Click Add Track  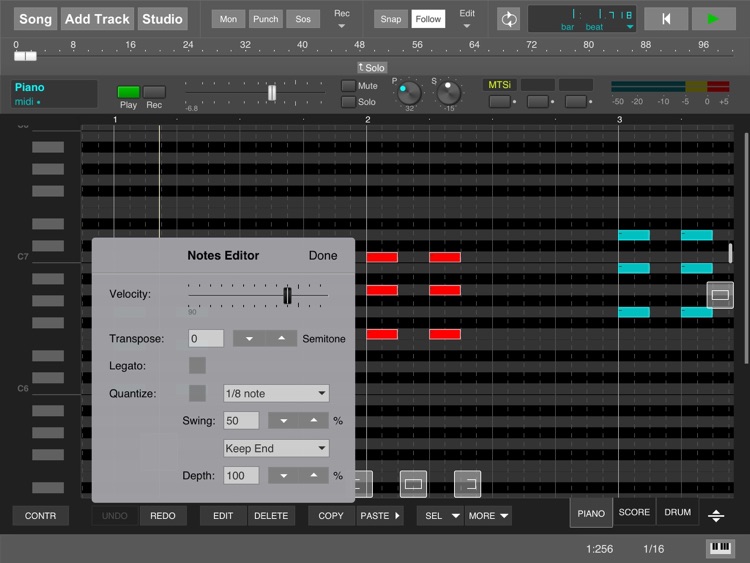click(97, 19)
